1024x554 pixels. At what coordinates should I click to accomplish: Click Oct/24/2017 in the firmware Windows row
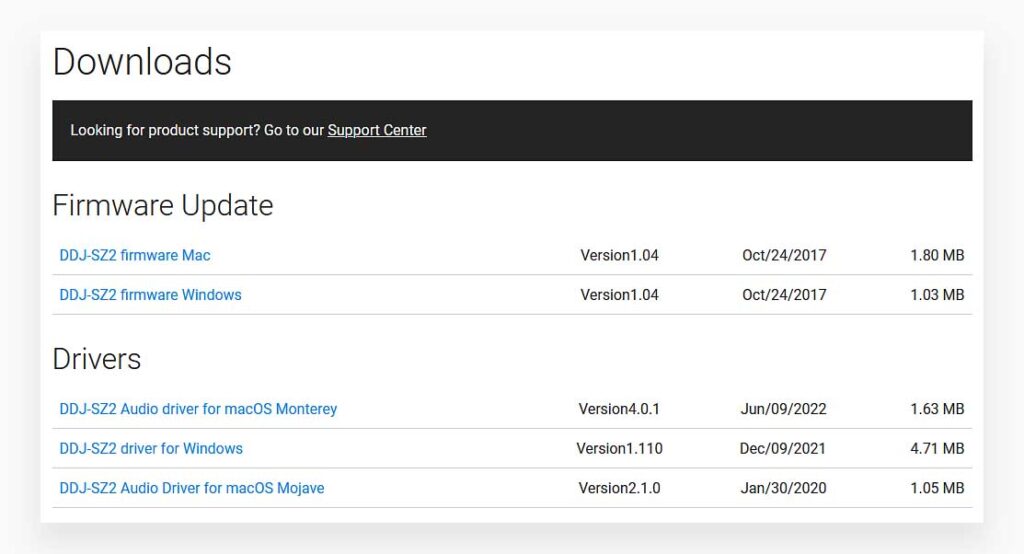tap(784, 295)
